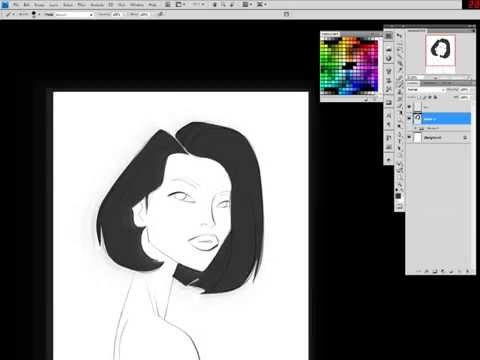Open the Filter menu
Screen dimensions: 480x360
(x=81, y=5)
